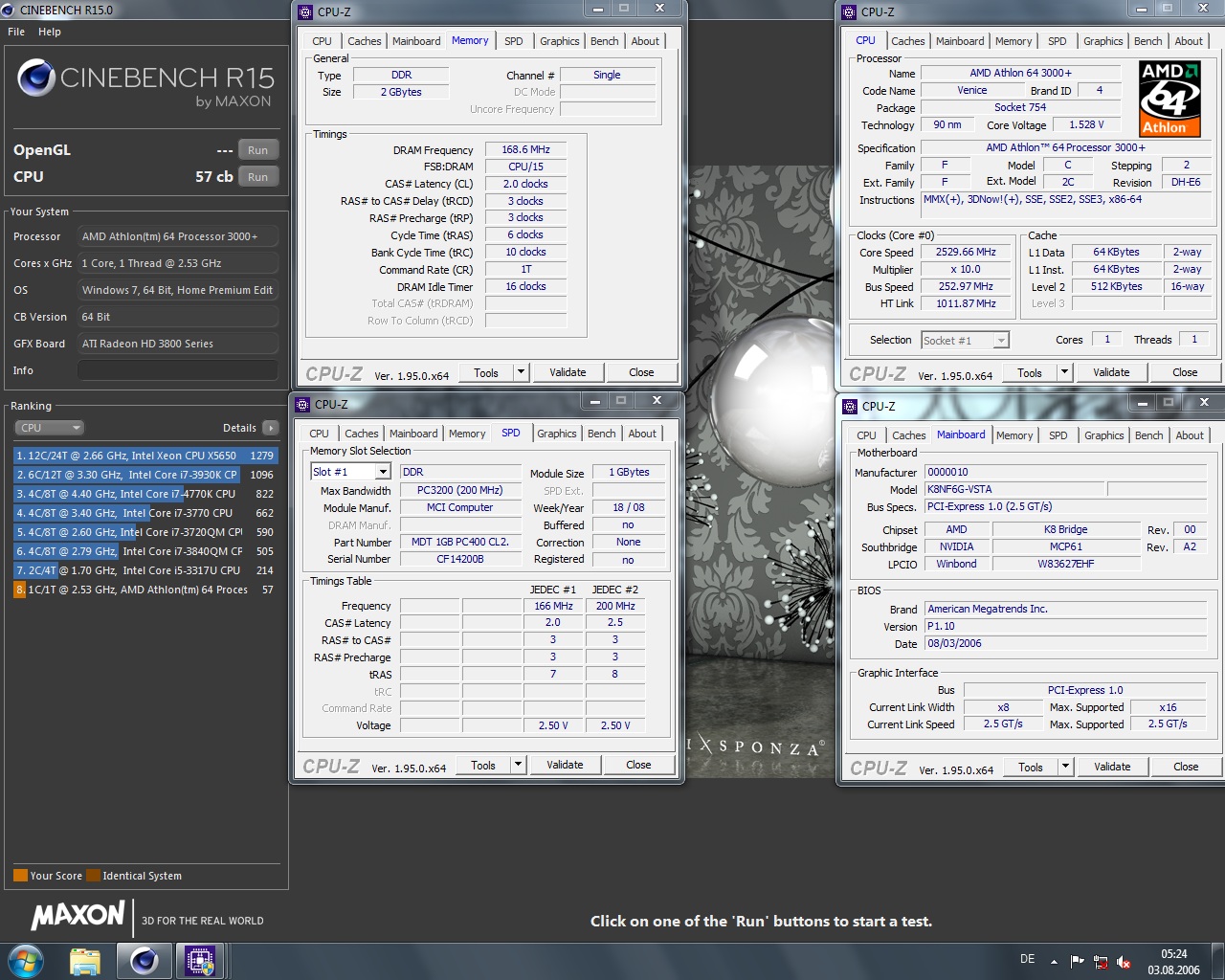The image size is (1225, 980).
Task: Click Core Speed value 2529.66 MHz
Action: (966, 252)
